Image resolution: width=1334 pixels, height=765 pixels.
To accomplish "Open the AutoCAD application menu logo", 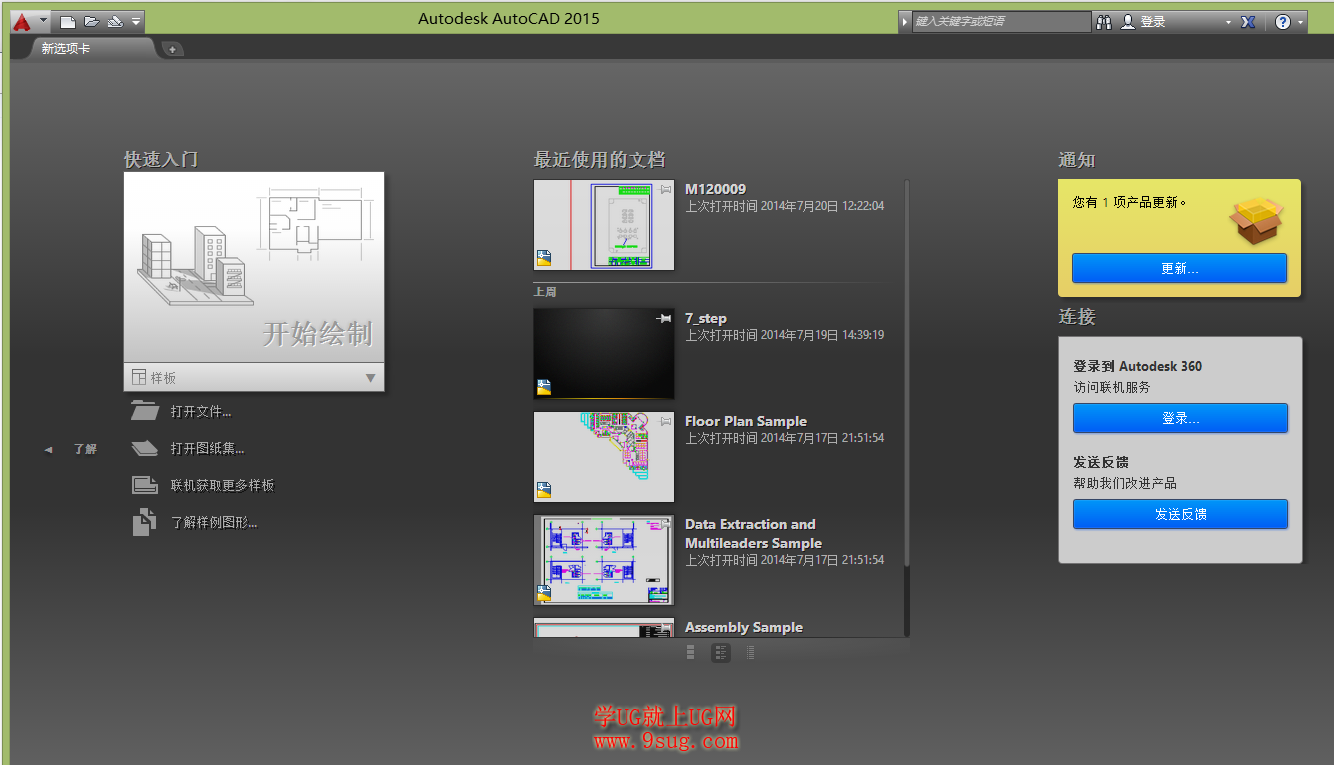I will (x=22, y=21).
